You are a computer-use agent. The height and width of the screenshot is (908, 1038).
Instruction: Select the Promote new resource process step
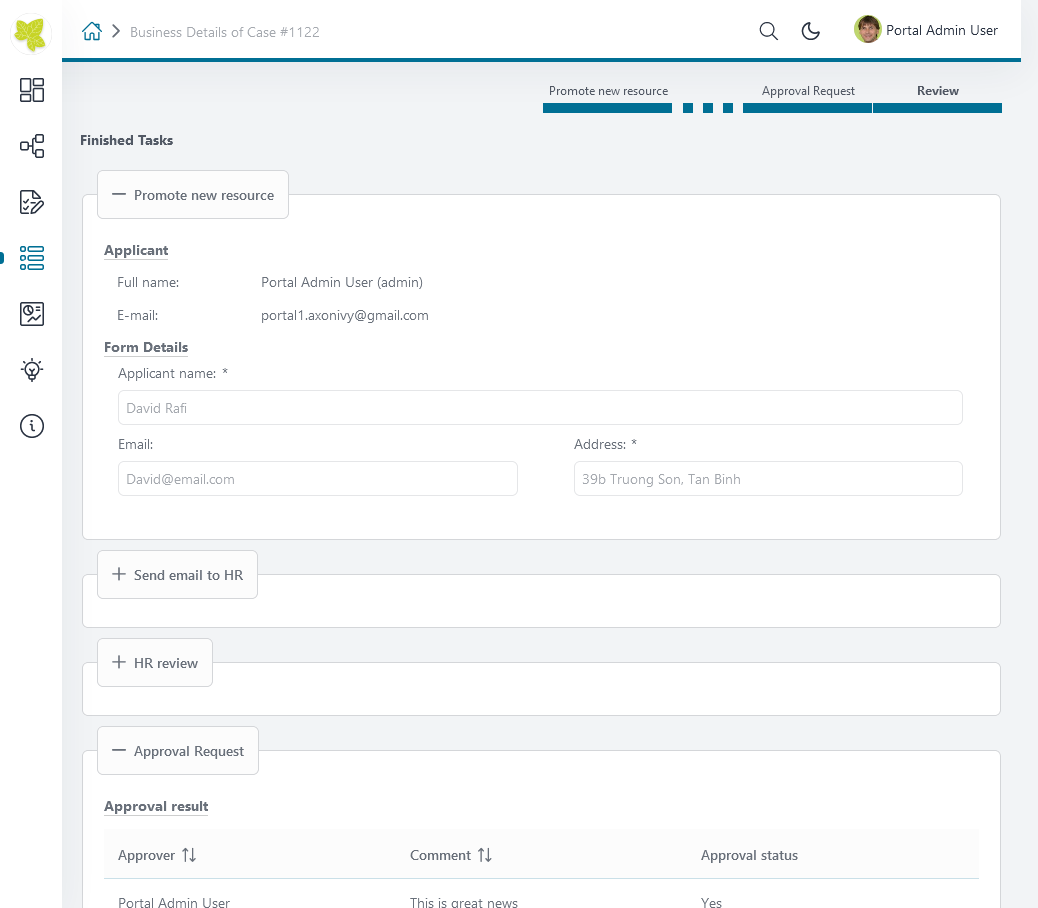608,98
